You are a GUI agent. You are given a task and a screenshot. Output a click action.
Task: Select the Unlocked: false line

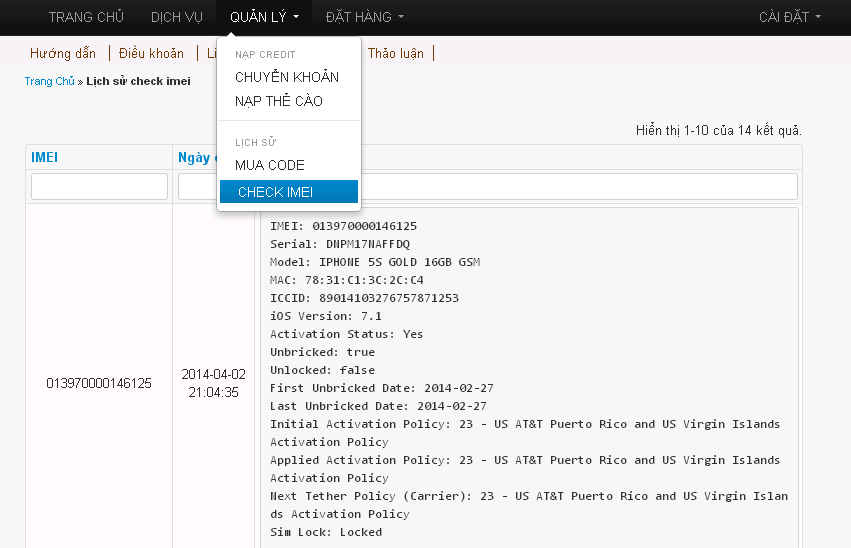click(x=322, y=369)
